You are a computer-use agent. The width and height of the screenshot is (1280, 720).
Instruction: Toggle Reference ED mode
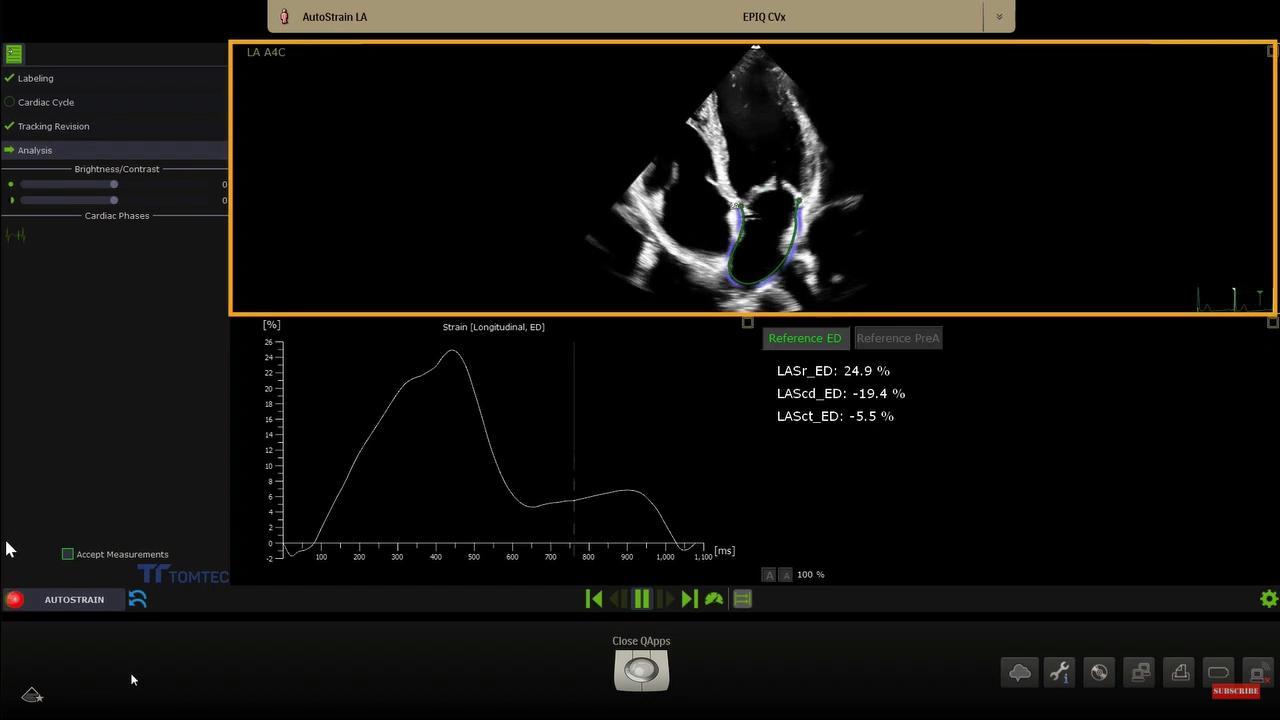(805, 338)
